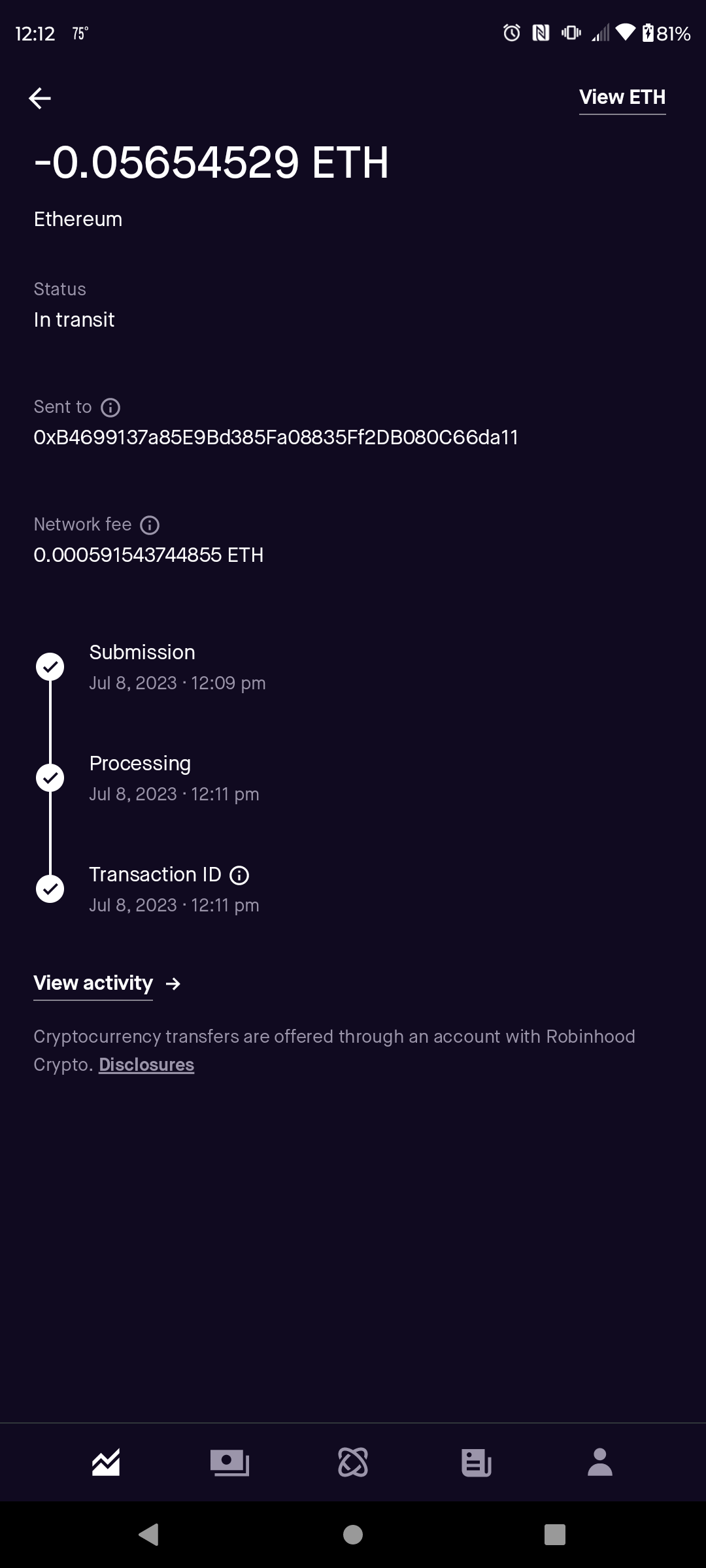Open the news feed tab
Image resolution: width=706 pixels, height=1568 pixels.
coord(476,1462)
